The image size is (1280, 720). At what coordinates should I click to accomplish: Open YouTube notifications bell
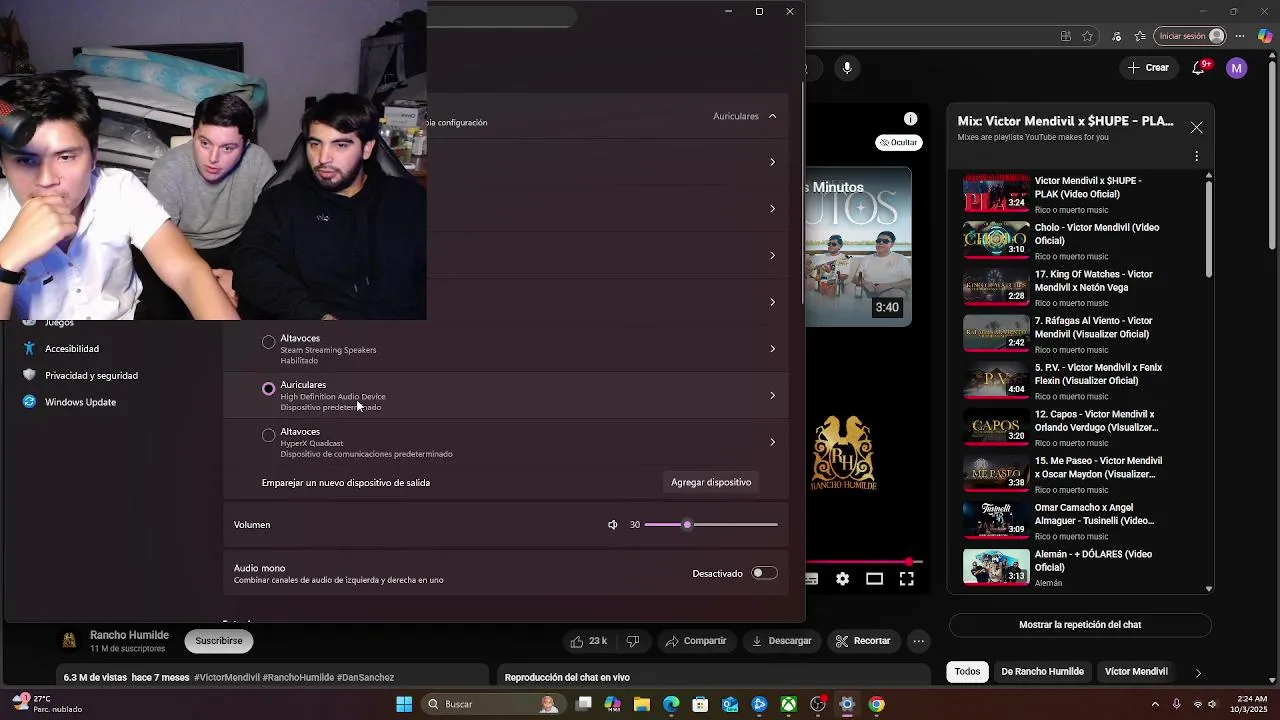1199,68
